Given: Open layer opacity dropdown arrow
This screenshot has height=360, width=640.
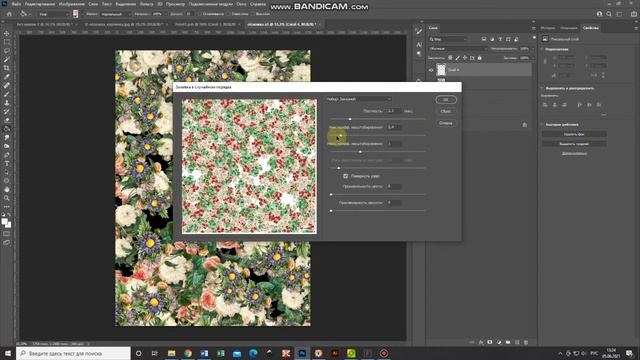Looking at the screenshot, I should (533, 49).
